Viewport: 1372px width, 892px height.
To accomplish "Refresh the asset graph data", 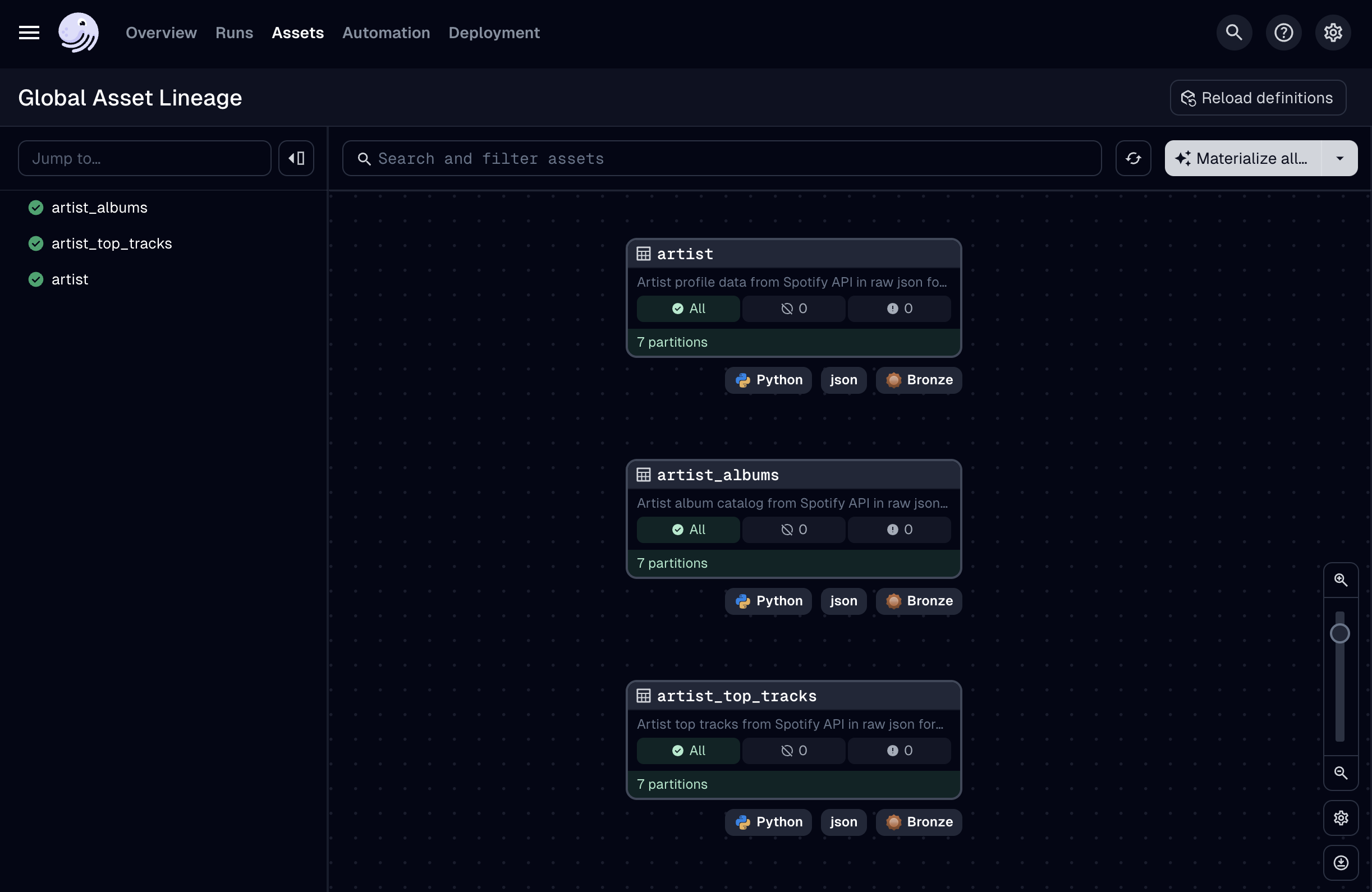I will coord(1134,158).
